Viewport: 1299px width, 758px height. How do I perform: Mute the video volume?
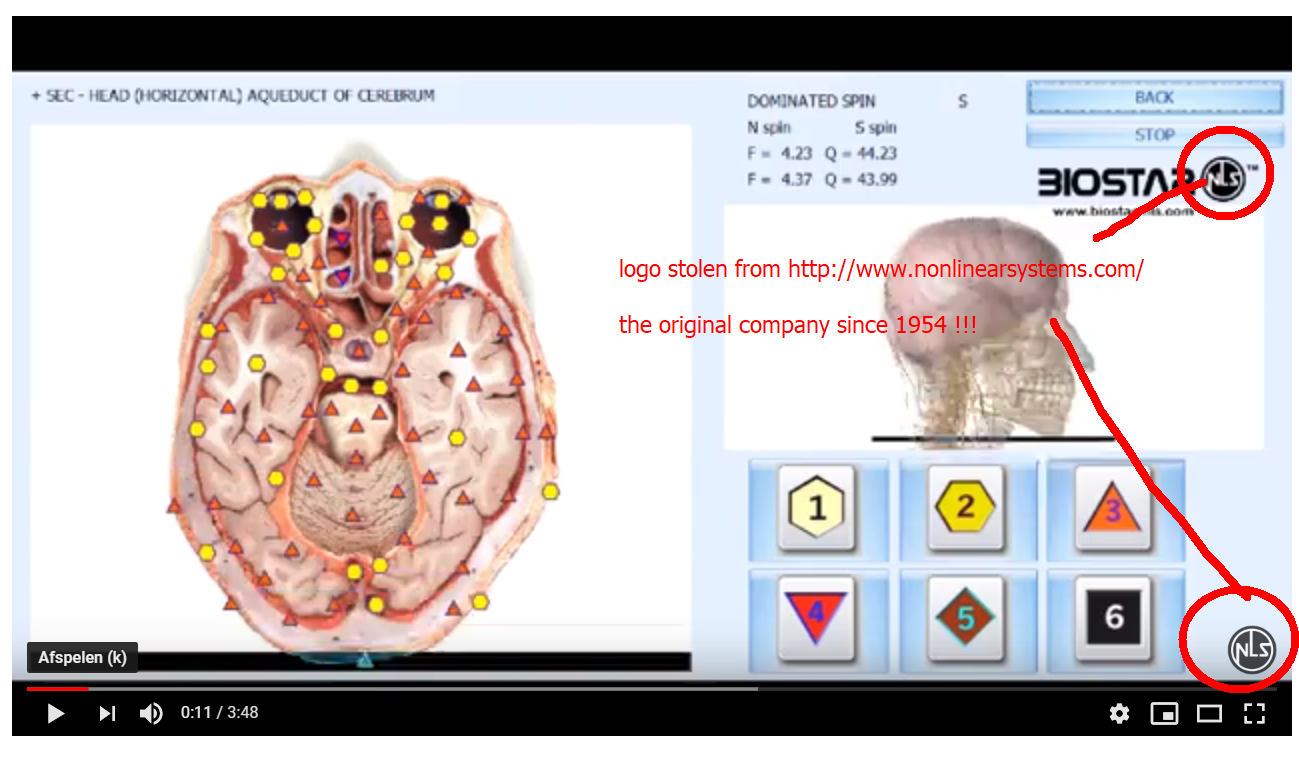click(151, 713)
